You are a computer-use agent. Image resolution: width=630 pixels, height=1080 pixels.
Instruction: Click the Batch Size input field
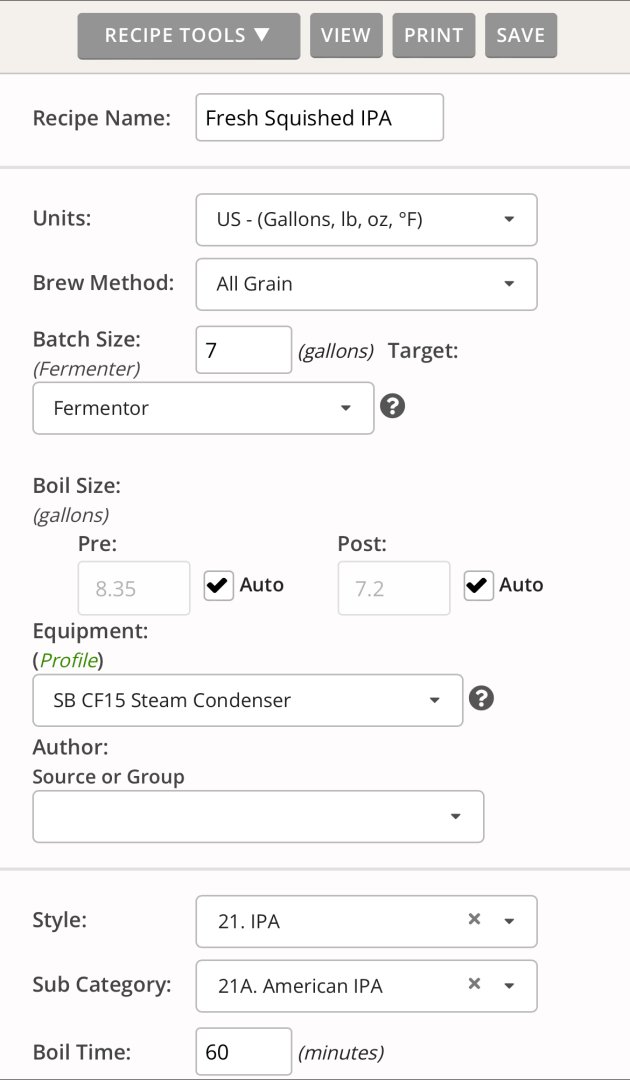coord(243,350)
